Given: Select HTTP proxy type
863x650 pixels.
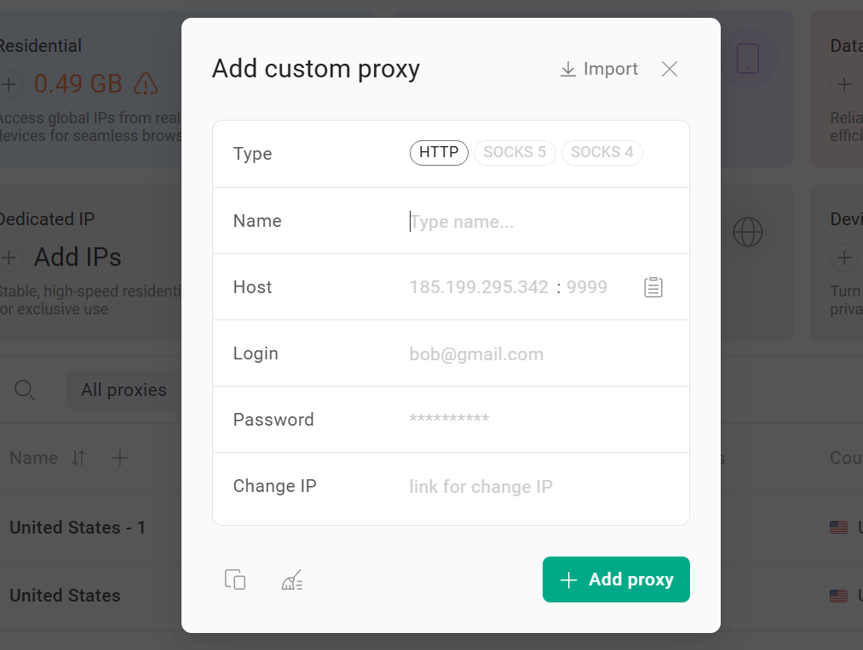Looking at the screenshot, I should pyautogui.click(x=439, y=152).
